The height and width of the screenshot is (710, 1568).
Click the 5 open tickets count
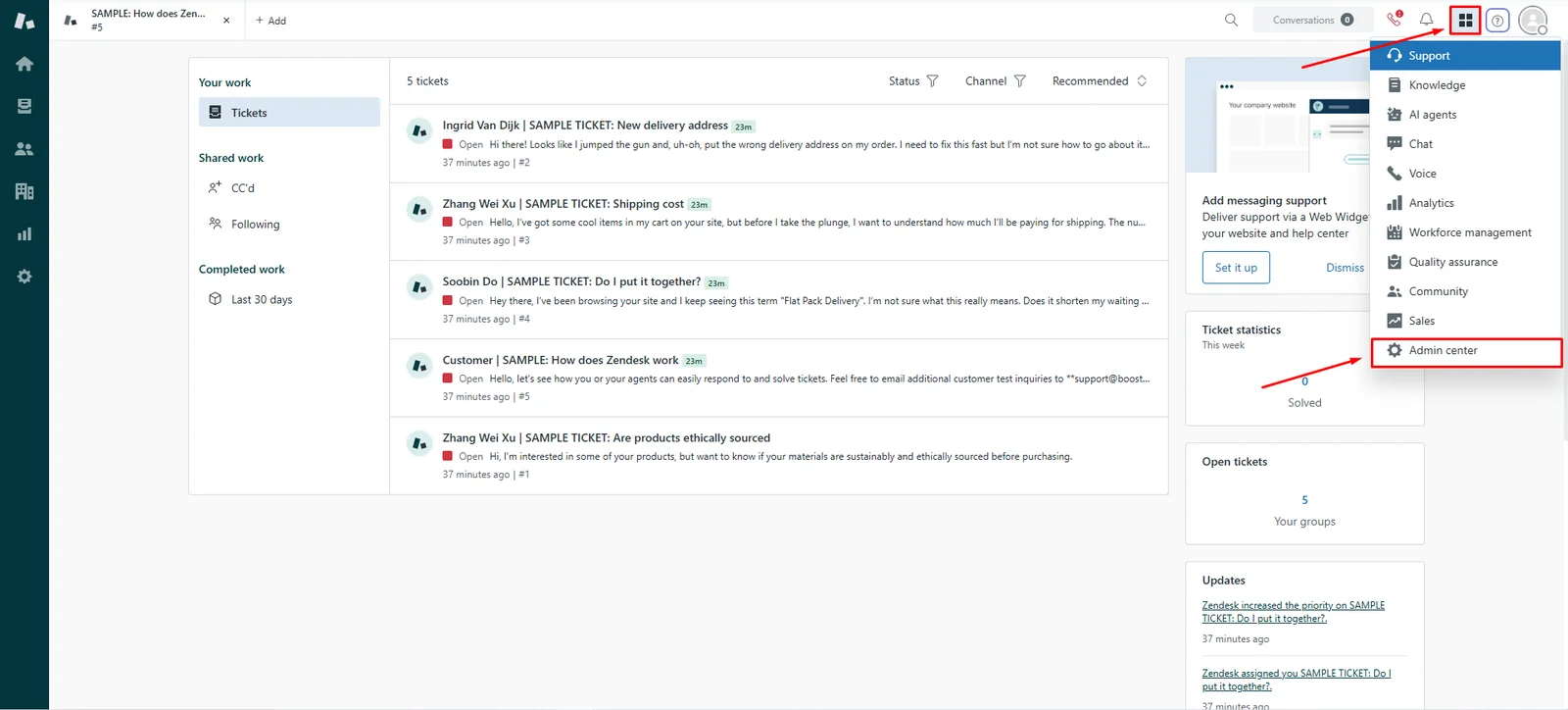[1304, 500]
